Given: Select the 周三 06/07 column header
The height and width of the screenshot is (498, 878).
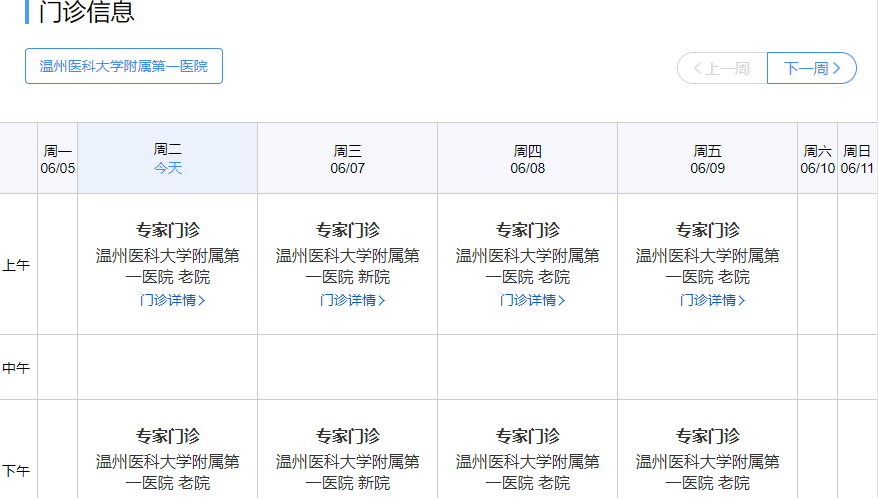Looking at the screenshot, I should point(348,158).
